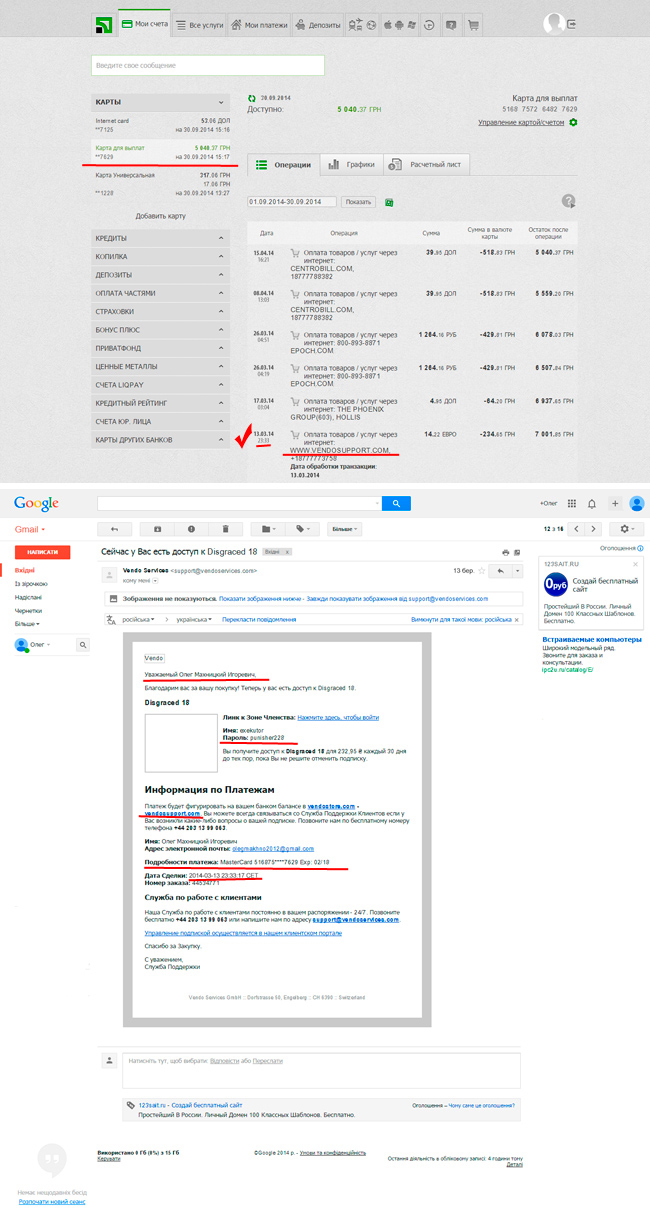Click the print email icon
650x1230 pixels.
coord(507,551)
